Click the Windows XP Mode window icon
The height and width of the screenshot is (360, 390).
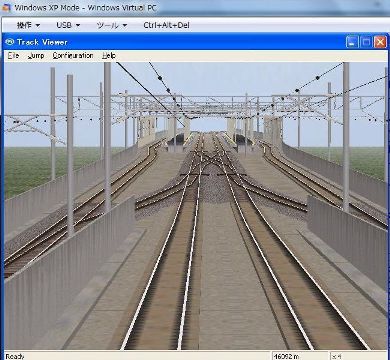(x=6, y=8)
